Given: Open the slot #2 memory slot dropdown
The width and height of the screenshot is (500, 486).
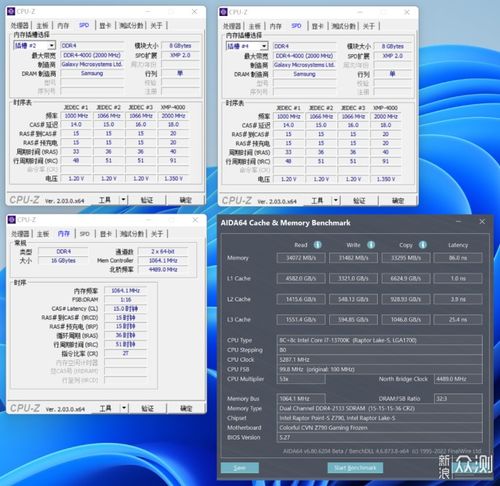Looking at the screenshot, I should click(52, 45).
